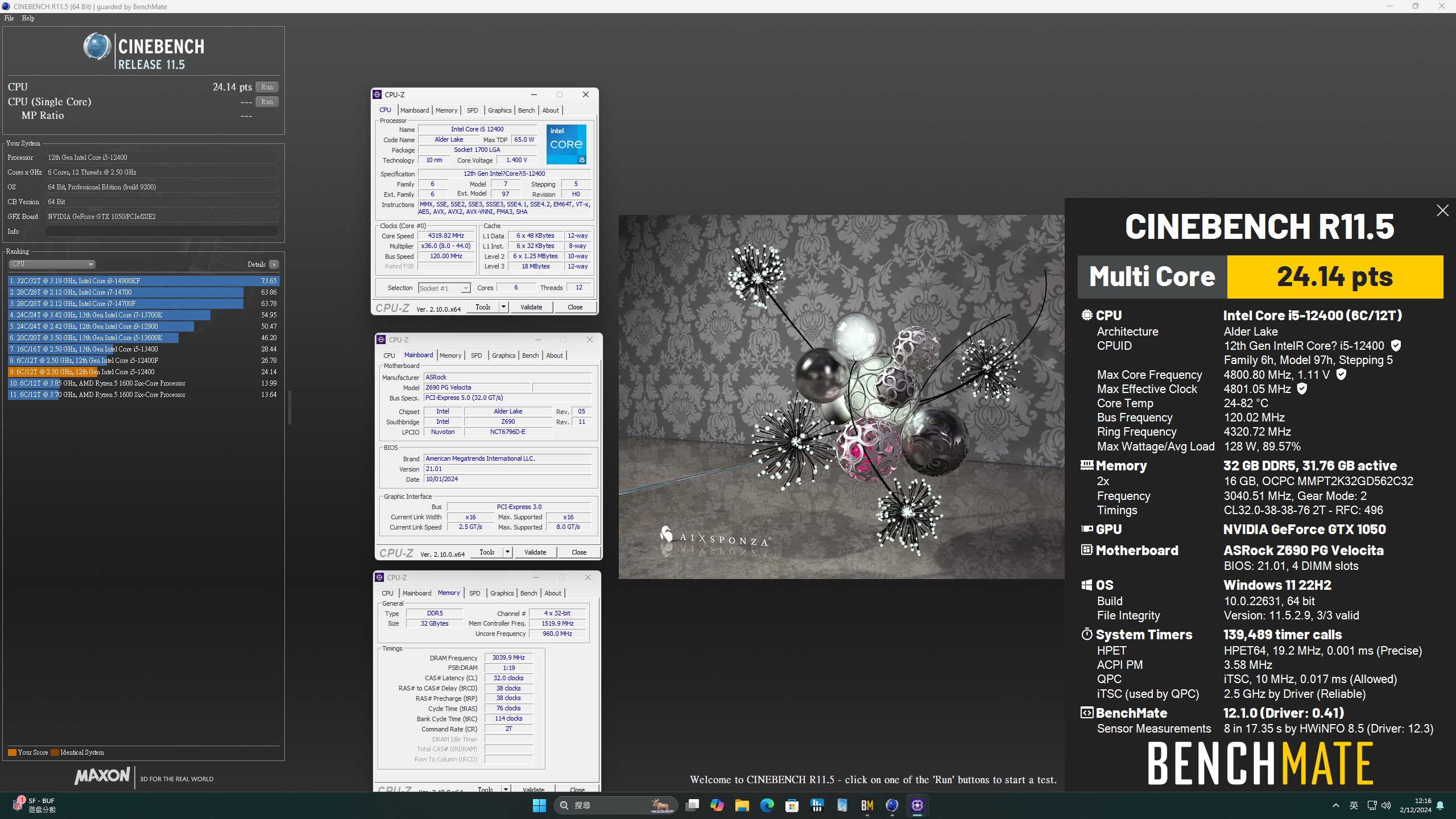Run the CPU (Single Core) benchmark
1456x819 pixels.
click(267, 102)
